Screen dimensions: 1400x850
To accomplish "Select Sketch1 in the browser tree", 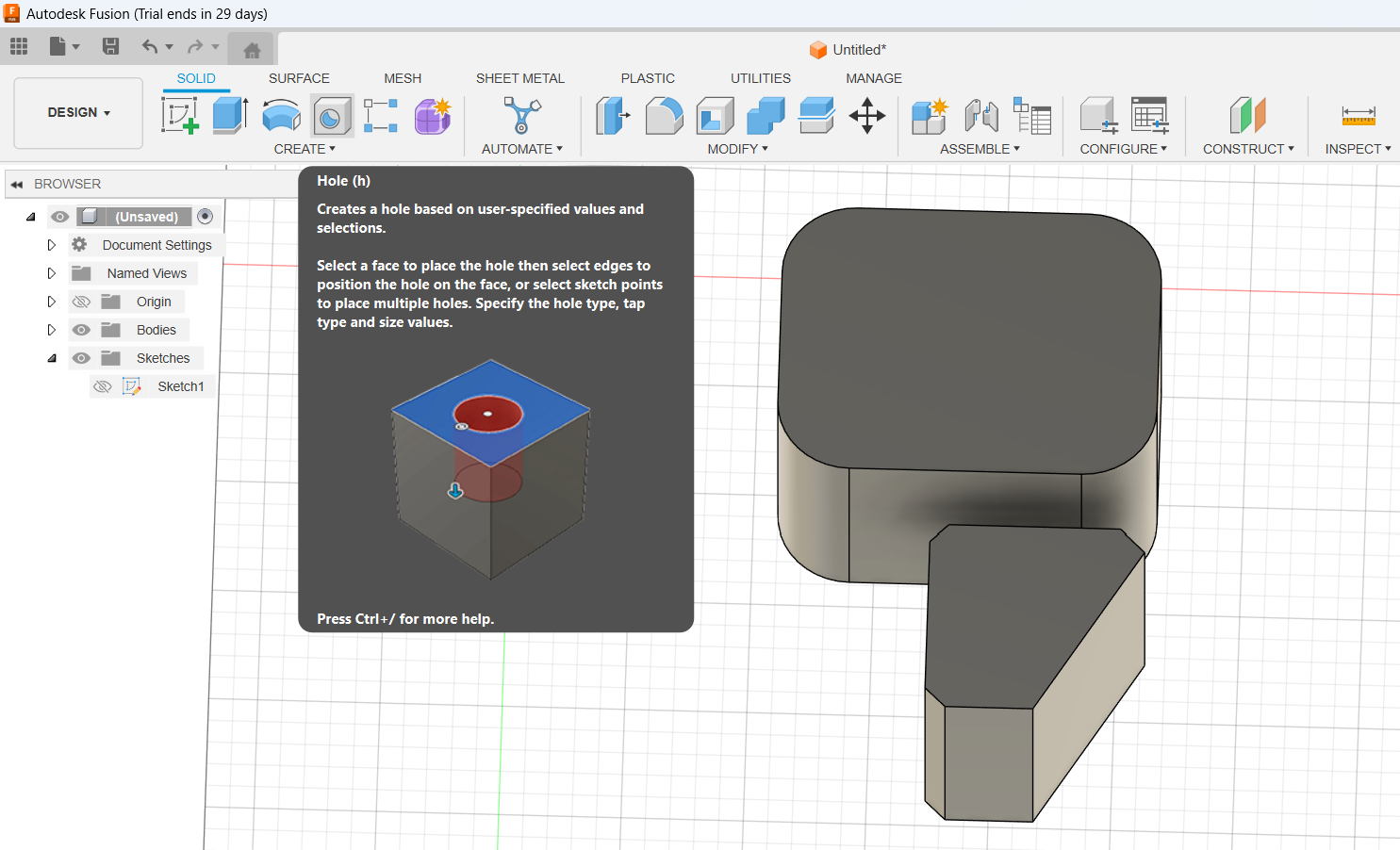I will pos(181,386).
